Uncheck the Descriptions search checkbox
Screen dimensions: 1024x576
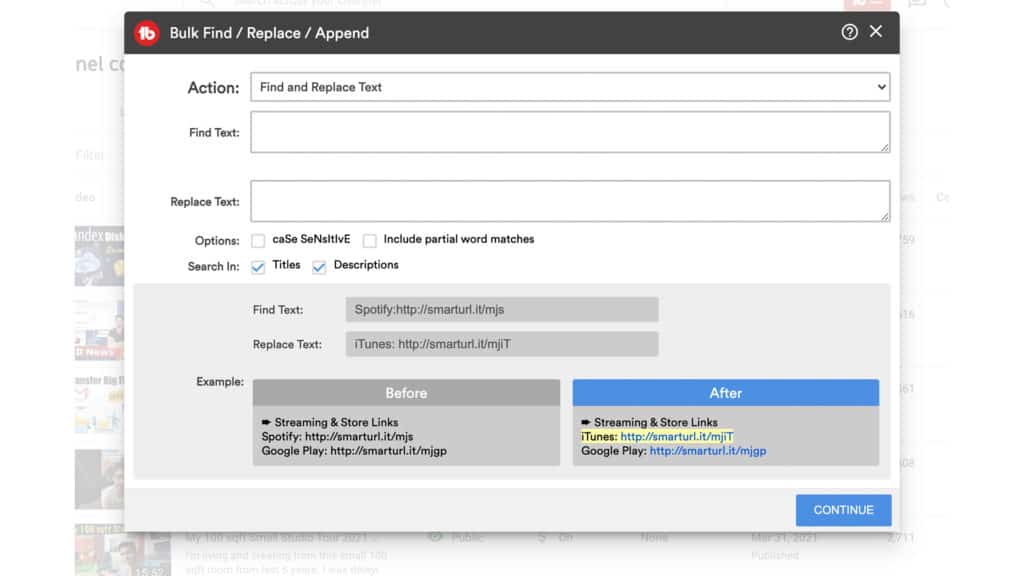(319, 267)
